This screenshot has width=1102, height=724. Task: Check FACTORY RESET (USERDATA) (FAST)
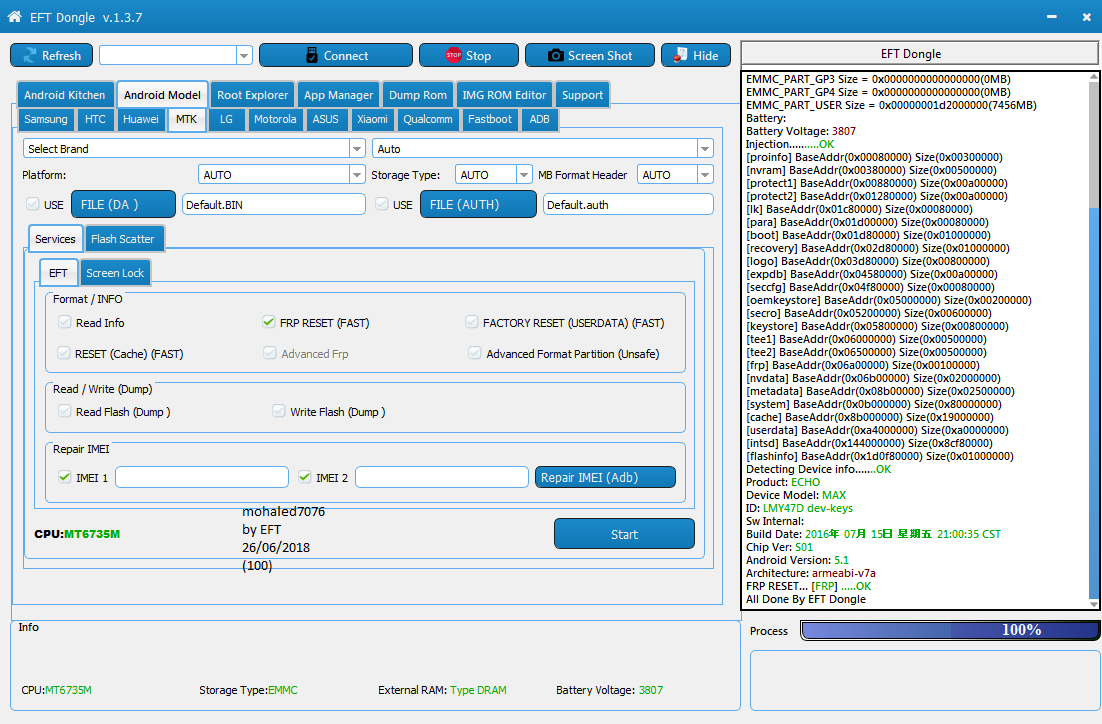471,322
